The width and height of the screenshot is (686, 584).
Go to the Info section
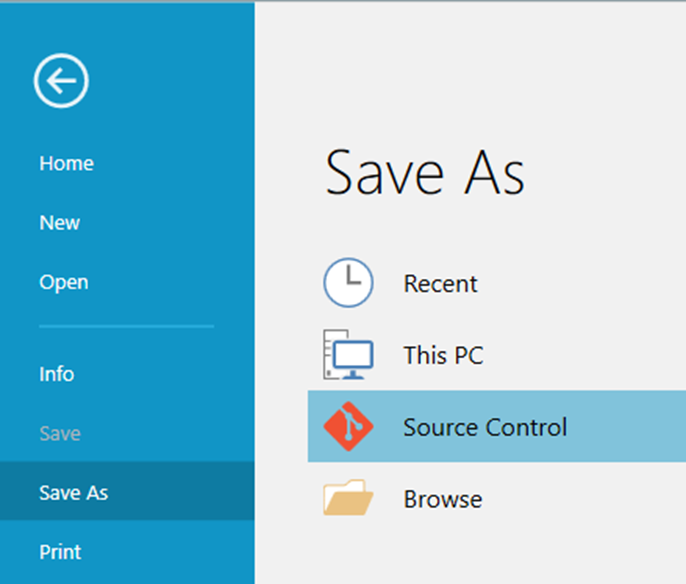click(x=57, y=374)
